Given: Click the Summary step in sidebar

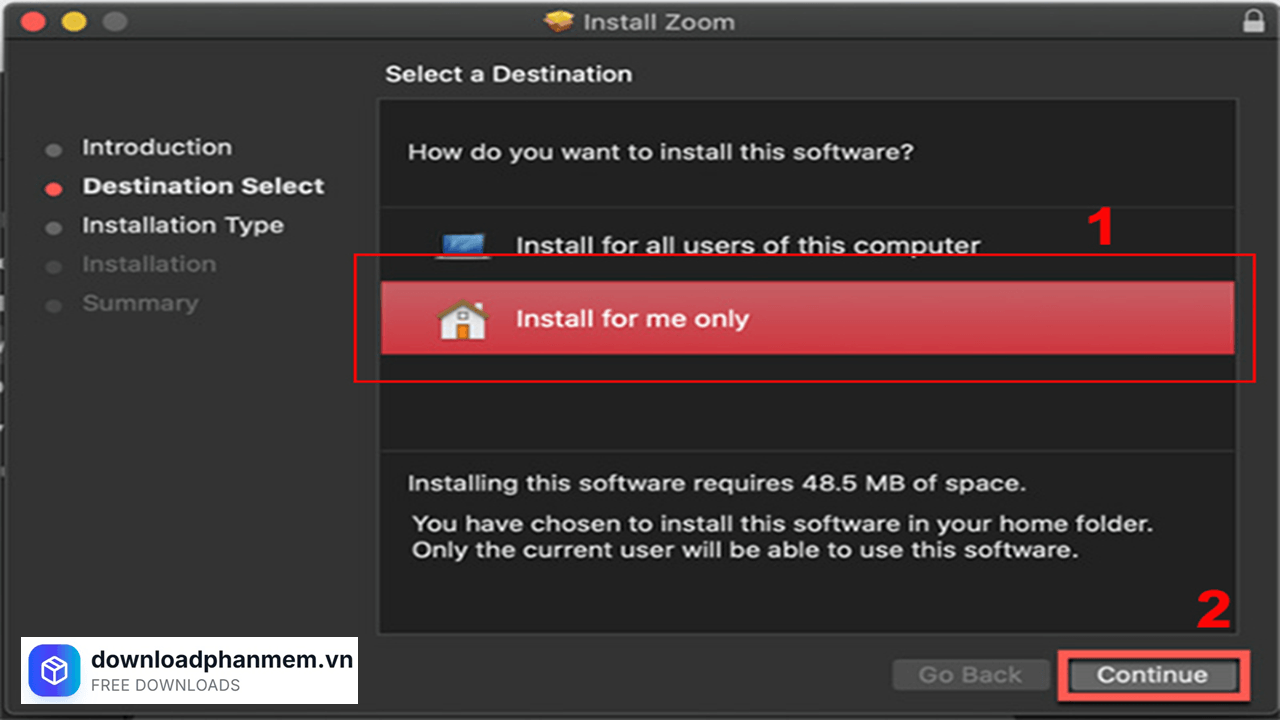Looking at the screenshot, I should click(x=140, y=304).
